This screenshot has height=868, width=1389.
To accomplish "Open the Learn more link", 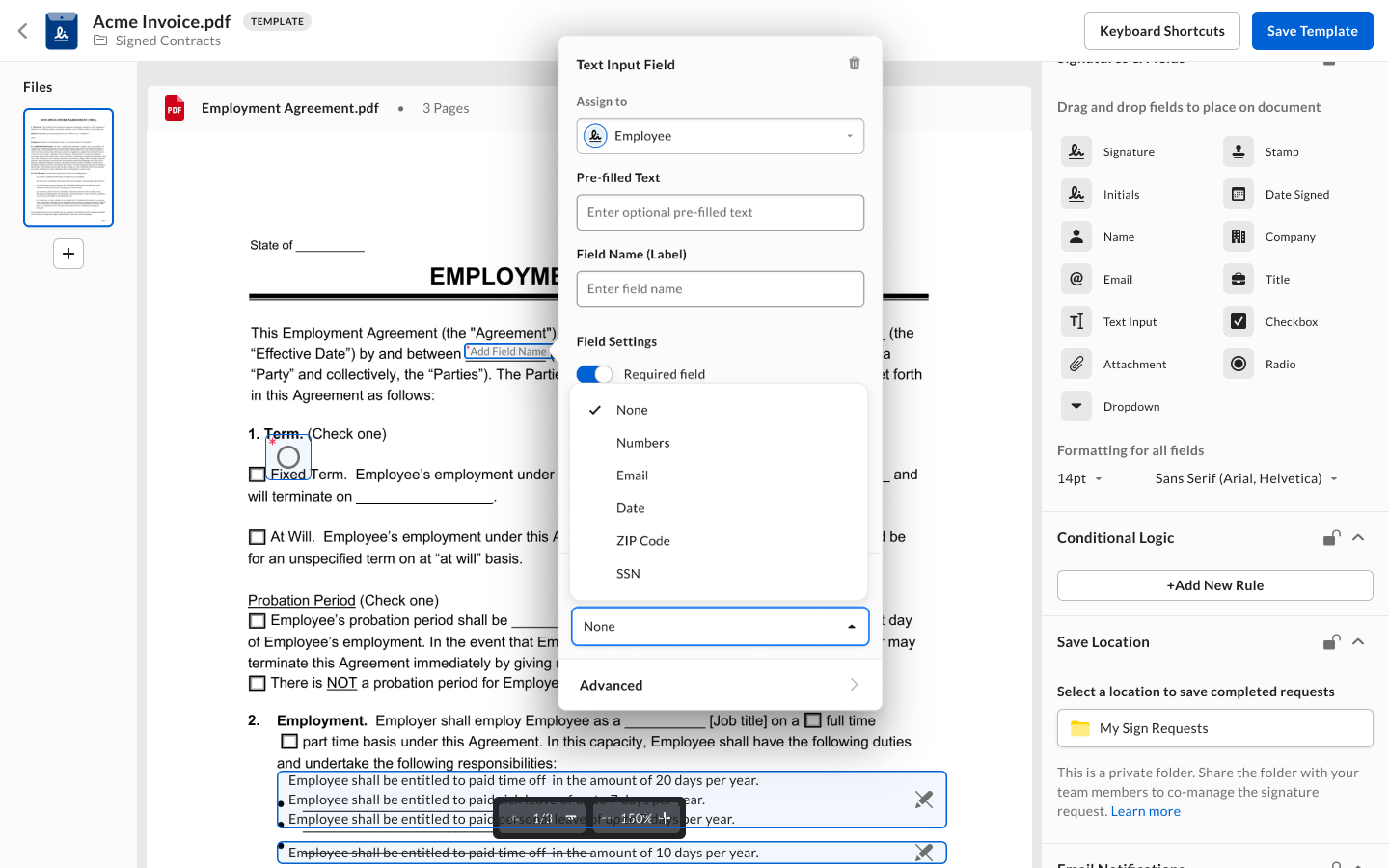I will 1145,811.
